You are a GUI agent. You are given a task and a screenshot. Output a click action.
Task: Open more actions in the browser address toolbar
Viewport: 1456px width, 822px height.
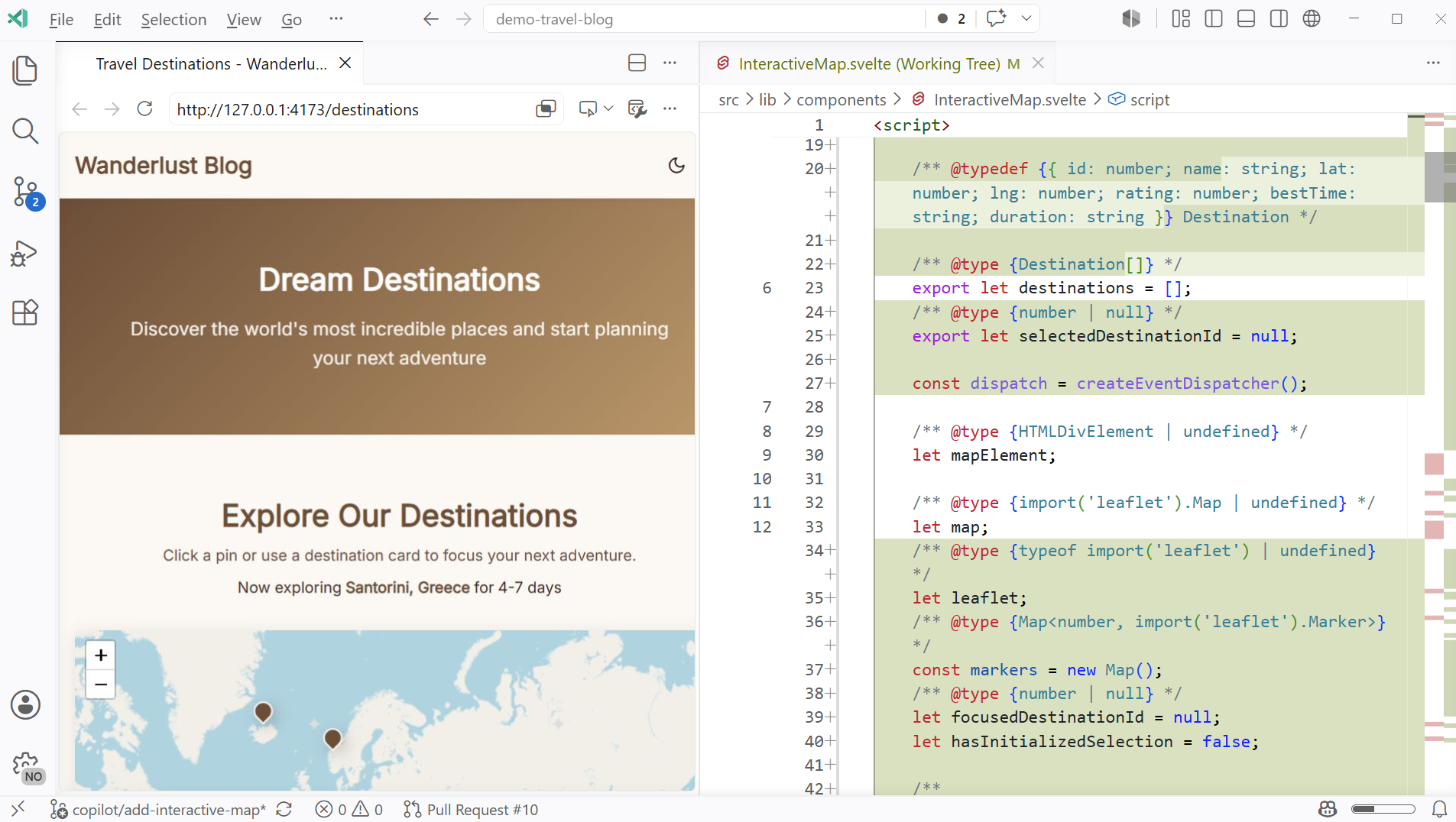[670, 109]
